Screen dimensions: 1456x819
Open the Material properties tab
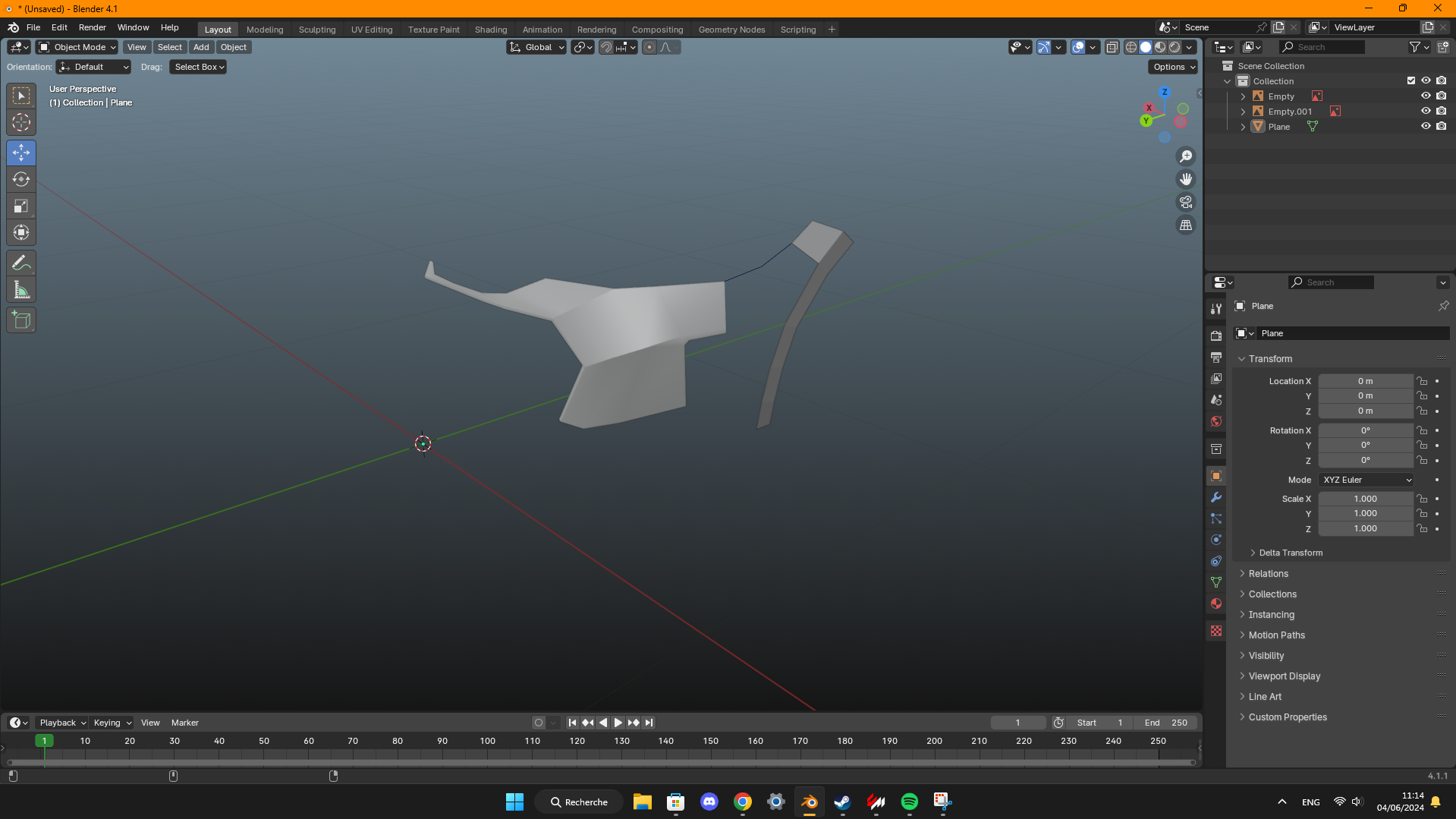tap(1216, 603)
